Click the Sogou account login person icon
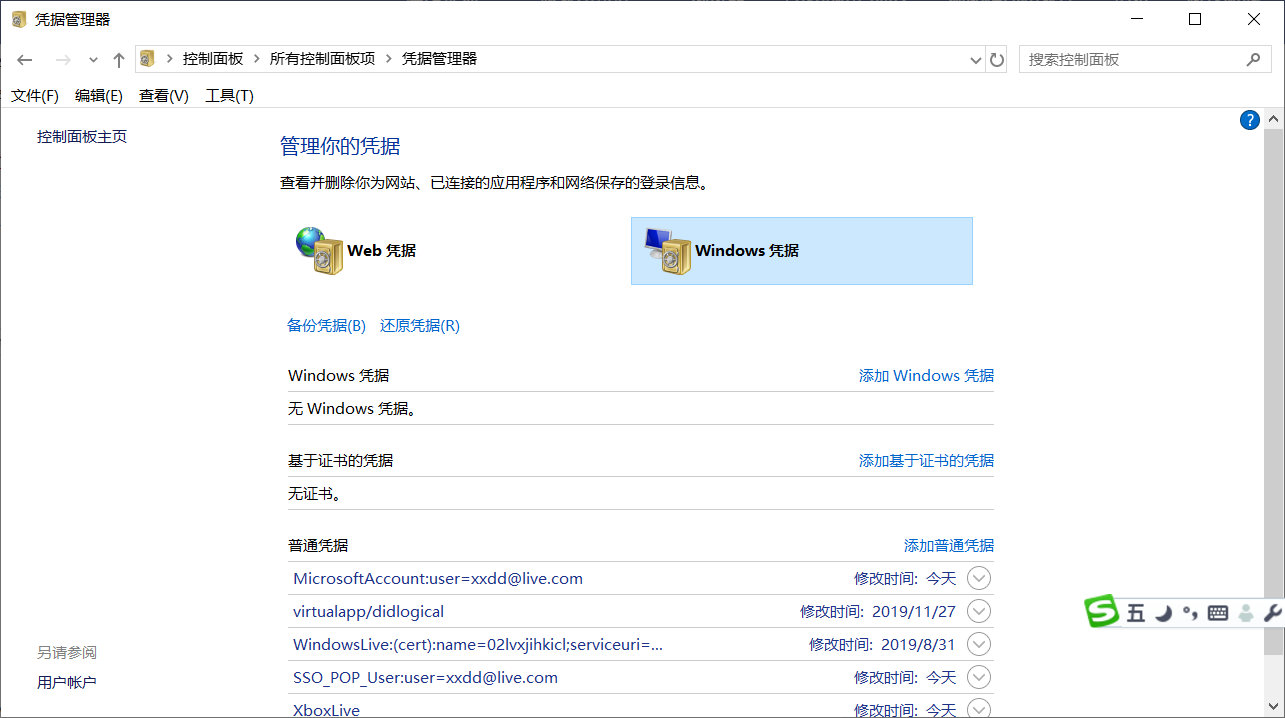Image resolution: width=1285 pixels, height=718 pixels. 1246,612
